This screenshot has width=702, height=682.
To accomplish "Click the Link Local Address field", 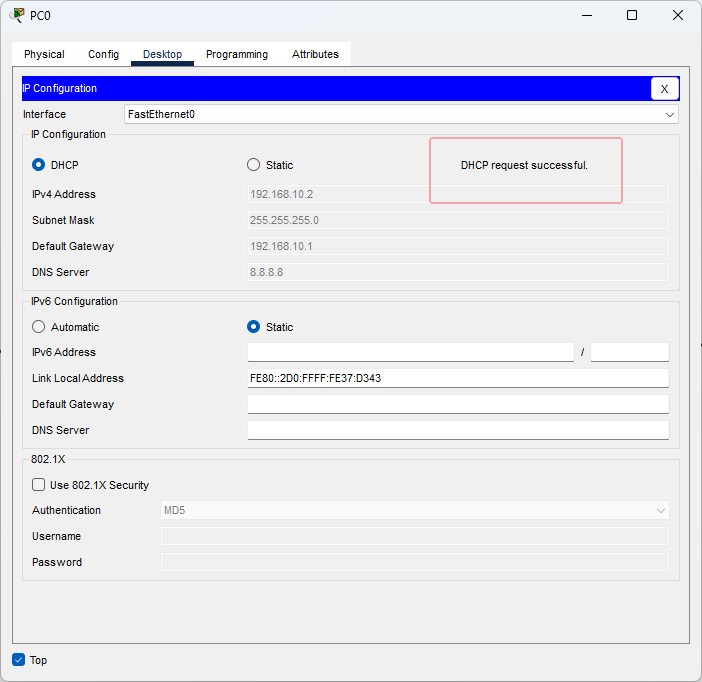I will click(457, 378).
